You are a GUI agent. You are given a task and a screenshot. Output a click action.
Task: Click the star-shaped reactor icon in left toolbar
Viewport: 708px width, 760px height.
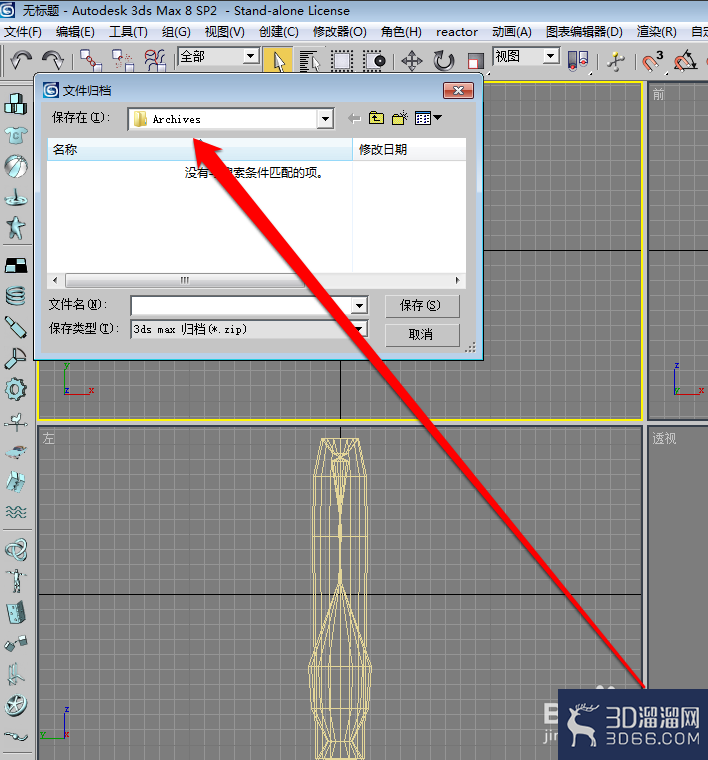coord(16,228)
